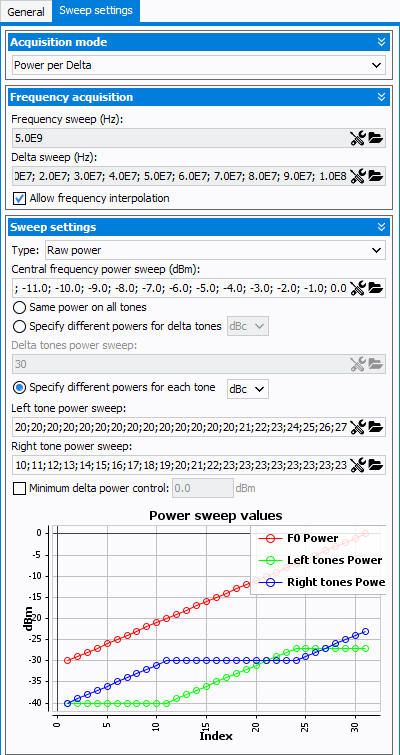The image size is (400, 755).
Task: Open Left tone power sweep tools icon
Action: 358,427
